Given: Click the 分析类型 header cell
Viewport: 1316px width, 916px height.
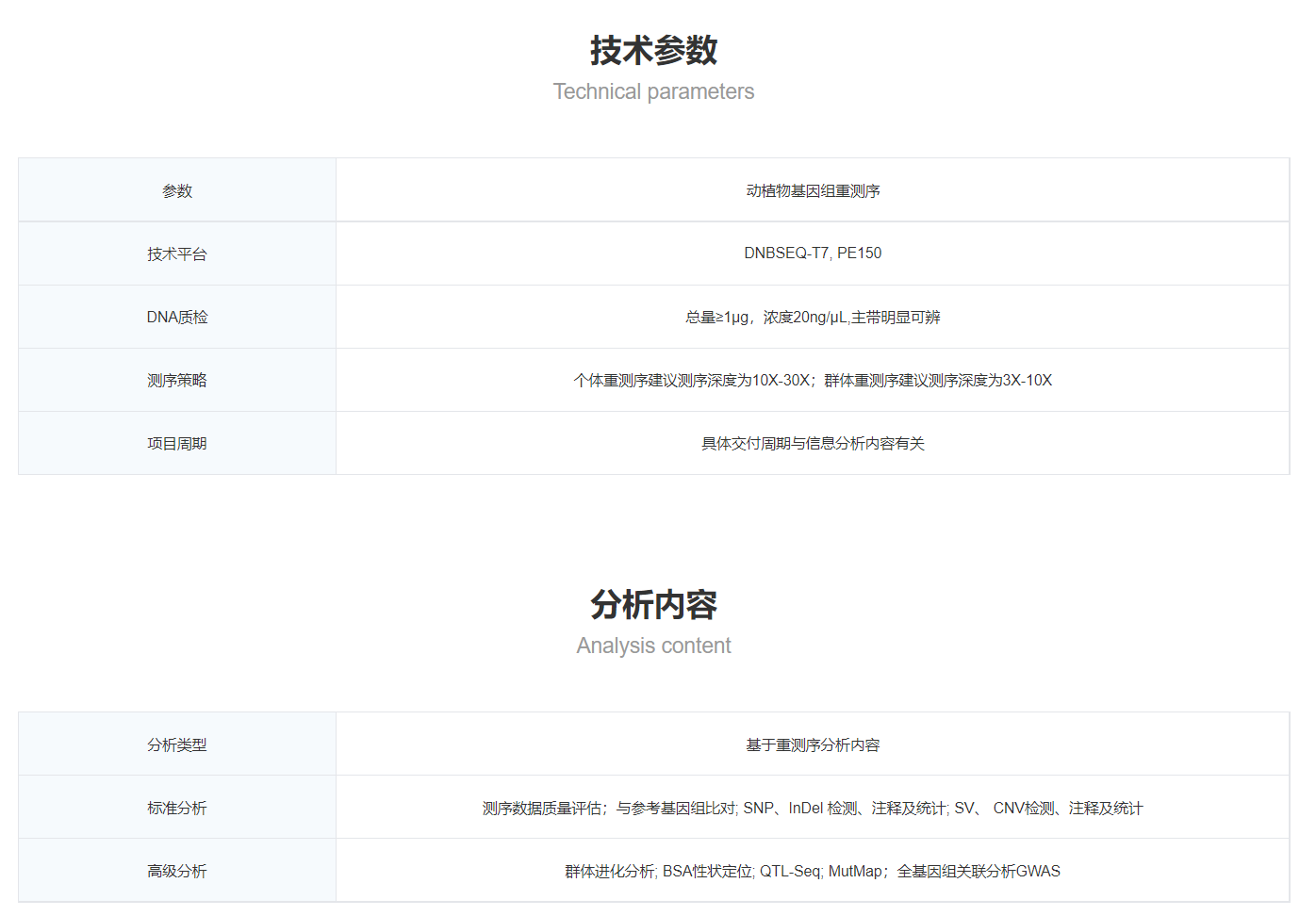Looking at the screenshot, I should (x=177, y=745).
